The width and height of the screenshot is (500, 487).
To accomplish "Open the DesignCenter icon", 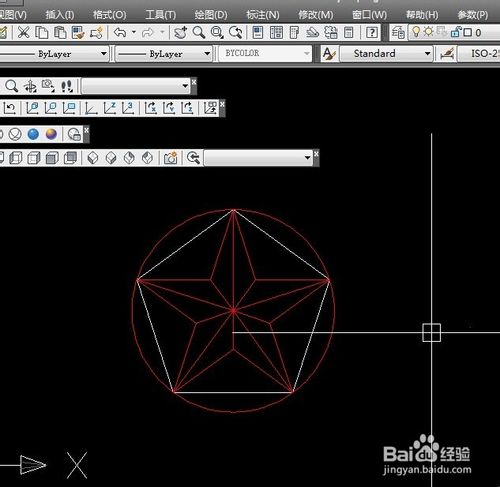I will 276,33.
